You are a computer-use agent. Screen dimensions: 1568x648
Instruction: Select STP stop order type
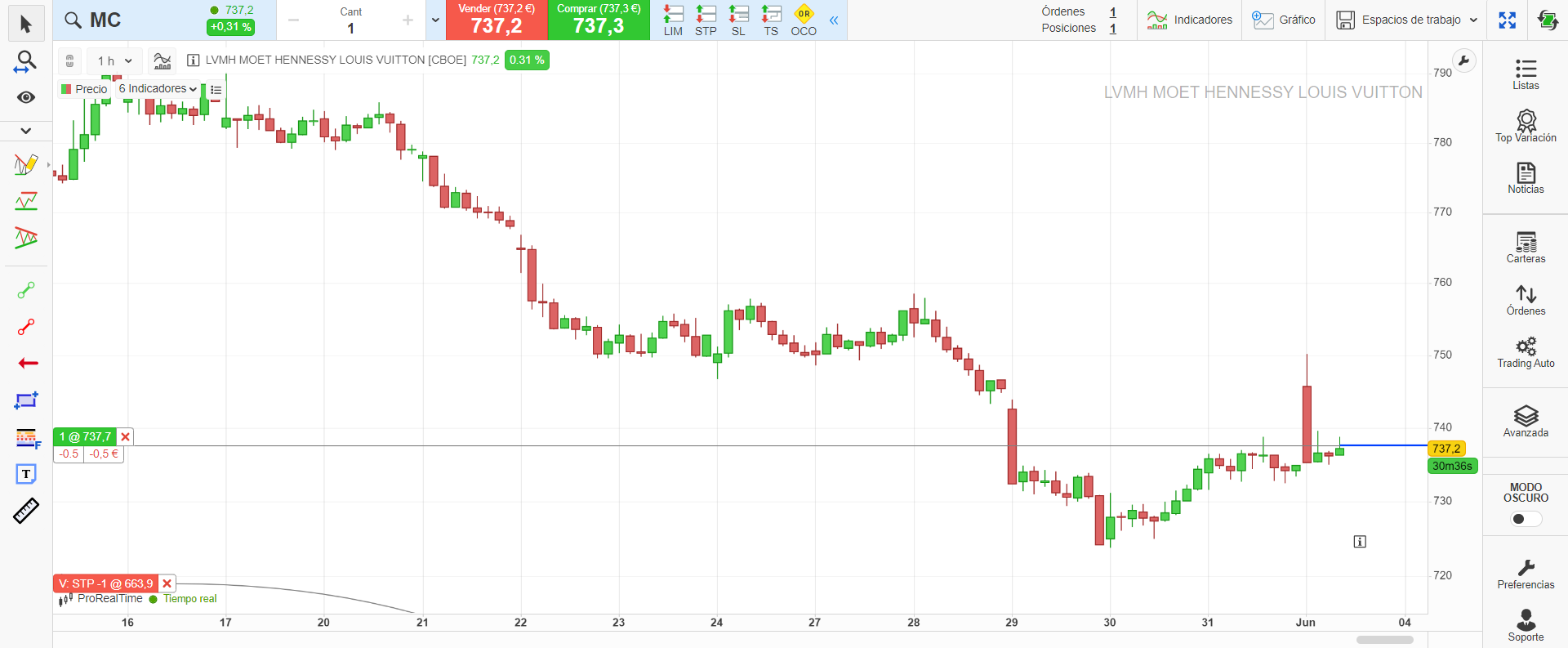pos(706,20)
